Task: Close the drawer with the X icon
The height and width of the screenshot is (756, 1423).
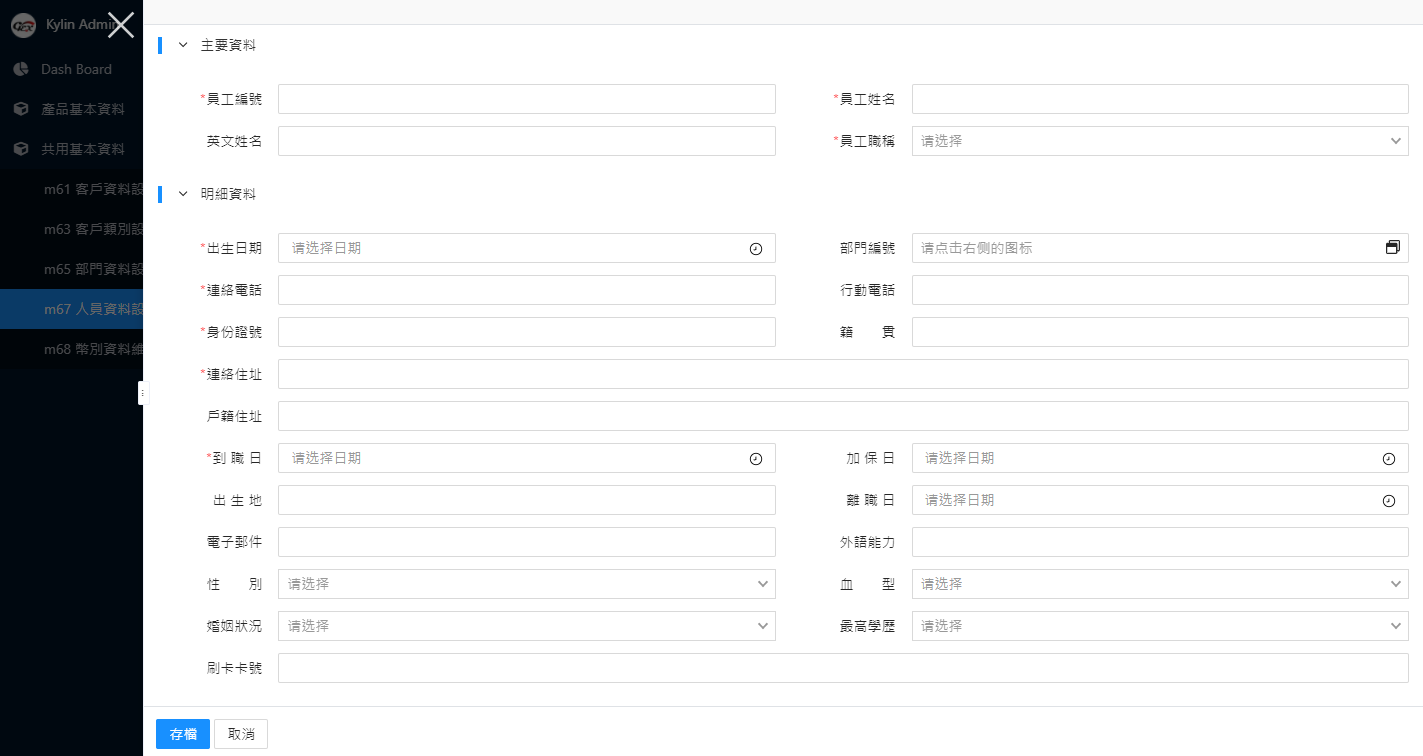Action: click(121, 25)
